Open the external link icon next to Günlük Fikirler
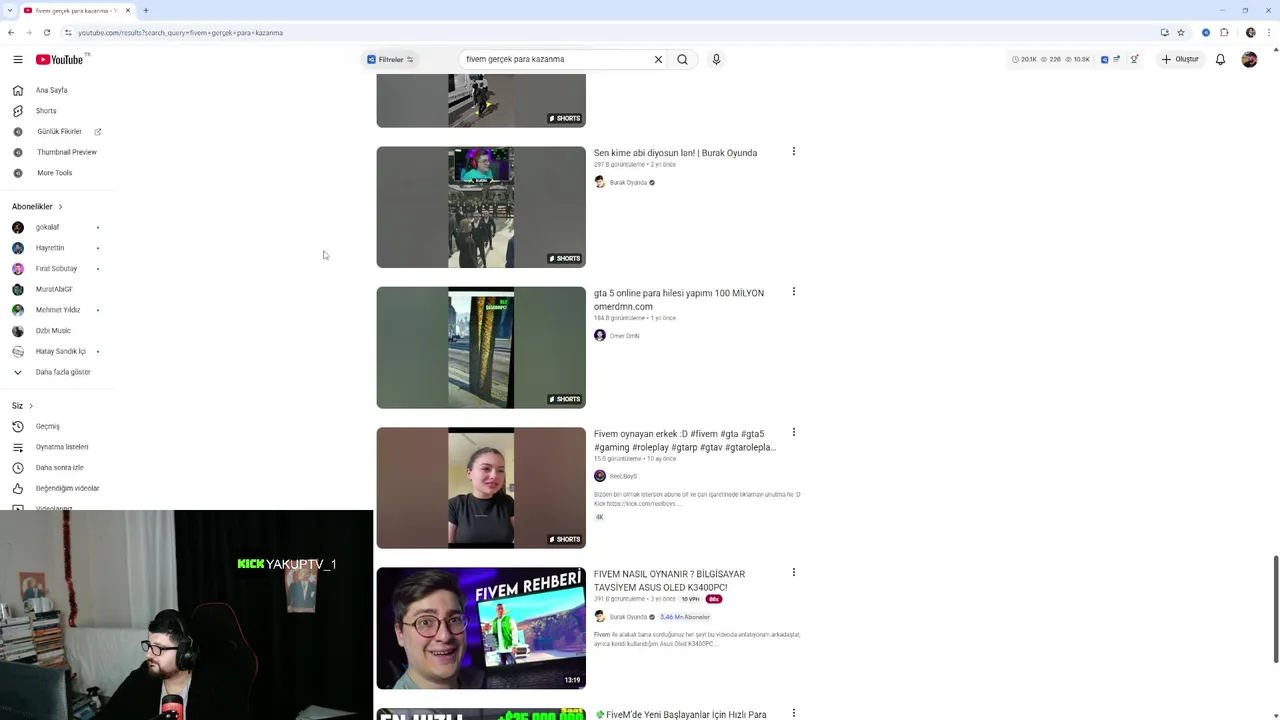The height and width of the screenshot is (720, 1280). (x=98, y=132)
